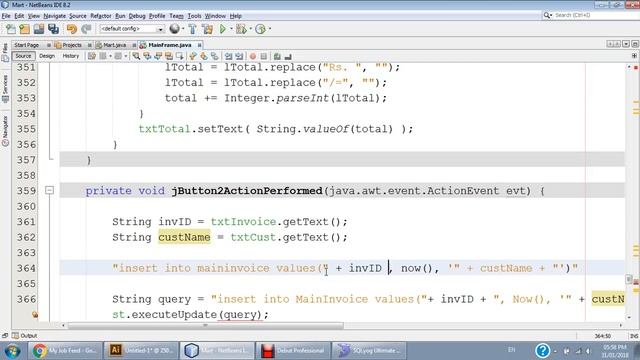This screenshot has height=360, width=640.
Task: Click the New Project toolbar icon
Action: 24,29
